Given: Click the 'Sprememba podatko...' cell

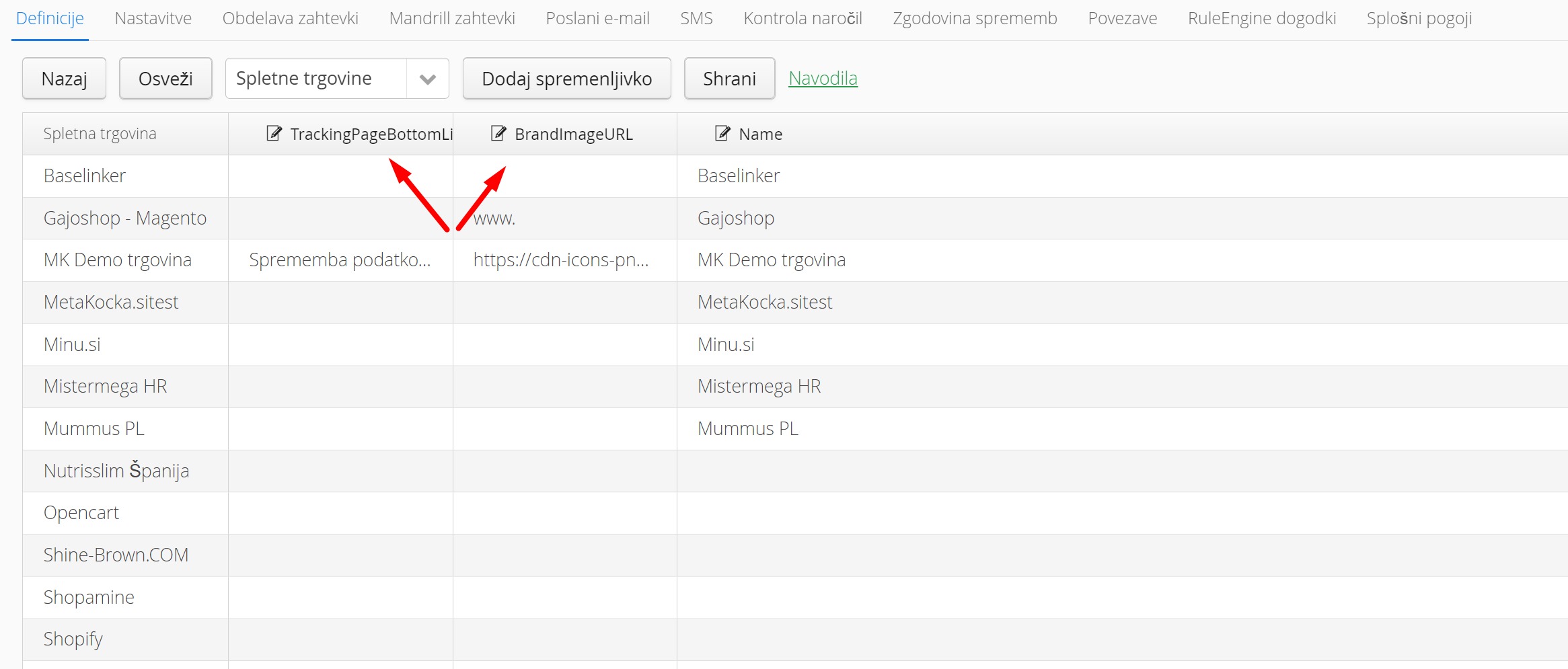Looking at the screenshot, I should coord(340,260).
